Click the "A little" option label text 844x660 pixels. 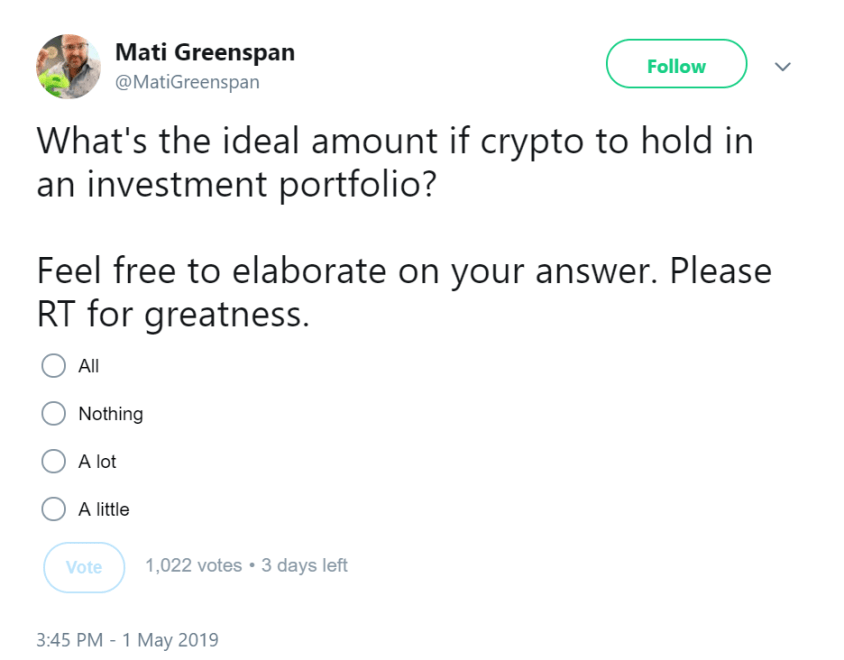click(104, 510)
